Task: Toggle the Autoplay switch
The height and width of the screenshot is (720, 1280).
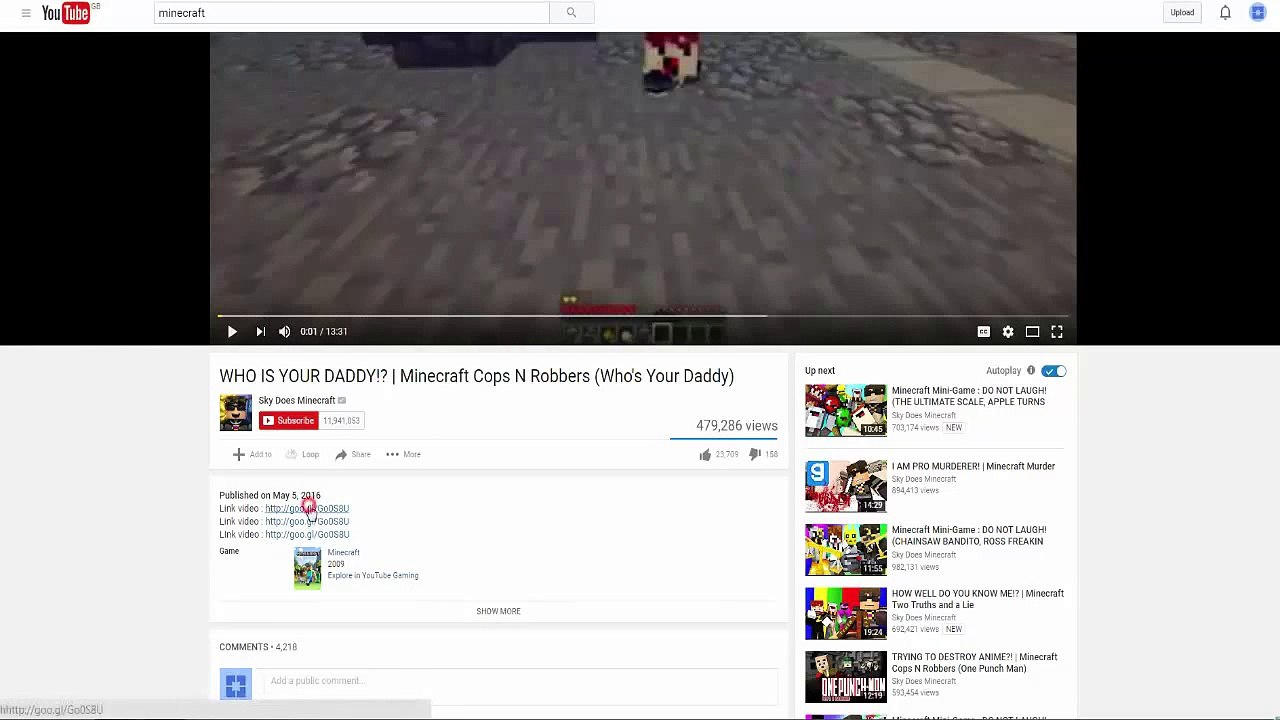Action: pyautogui.click(x=1054, y=371)
